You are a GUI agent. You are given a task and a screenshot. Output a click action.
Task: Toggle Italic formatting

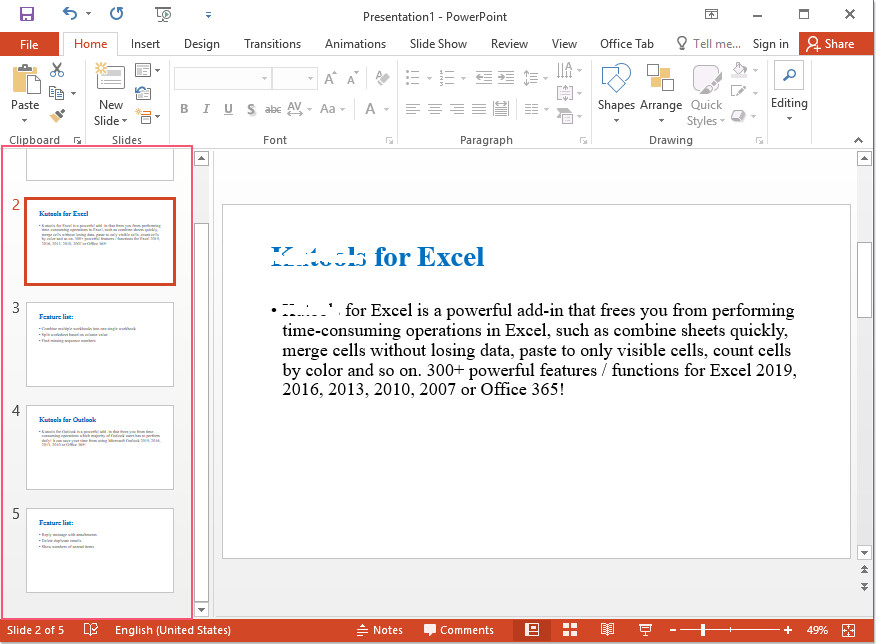point(206,109)
